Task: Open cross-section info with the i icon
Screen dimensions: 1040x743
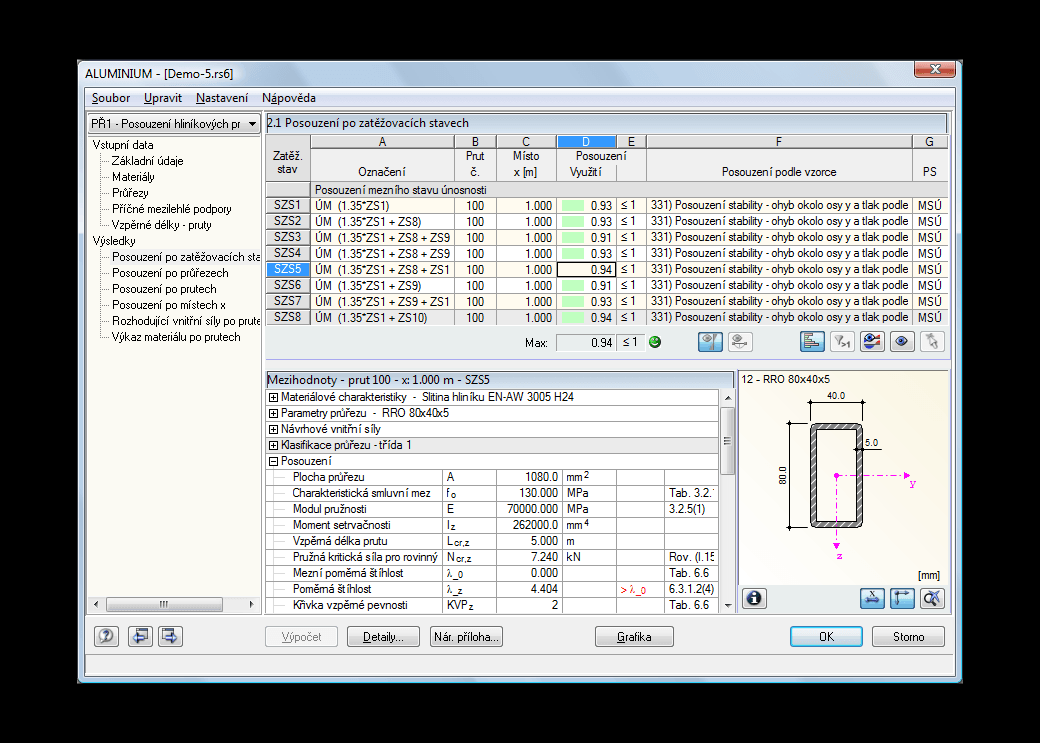Action: pyautogui.click(x=754, y=598)
